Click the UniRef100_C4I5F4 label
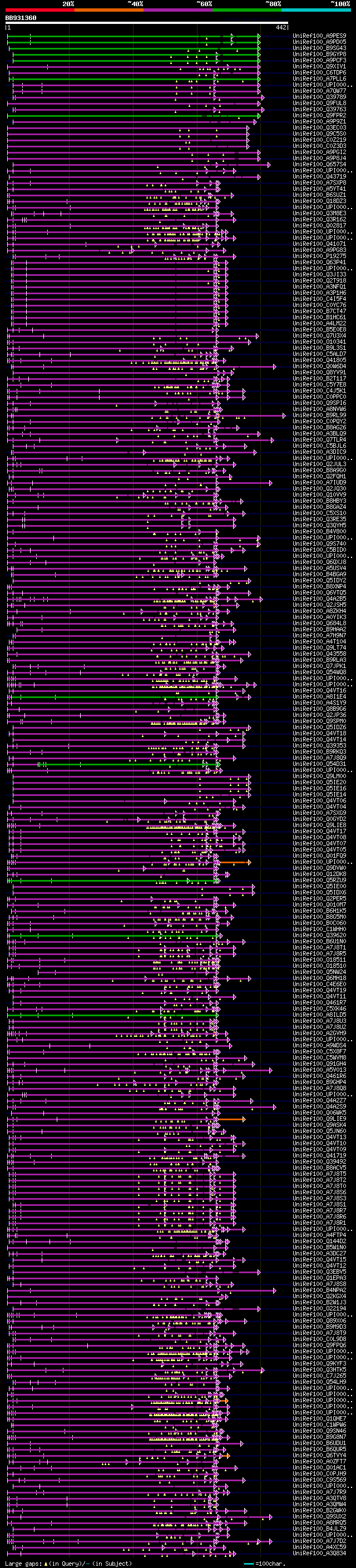 click(319, 299)
